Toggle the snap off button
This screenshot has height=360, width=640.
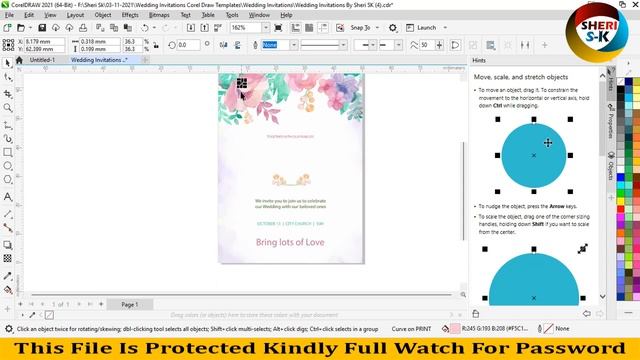[x=340, y=28]
